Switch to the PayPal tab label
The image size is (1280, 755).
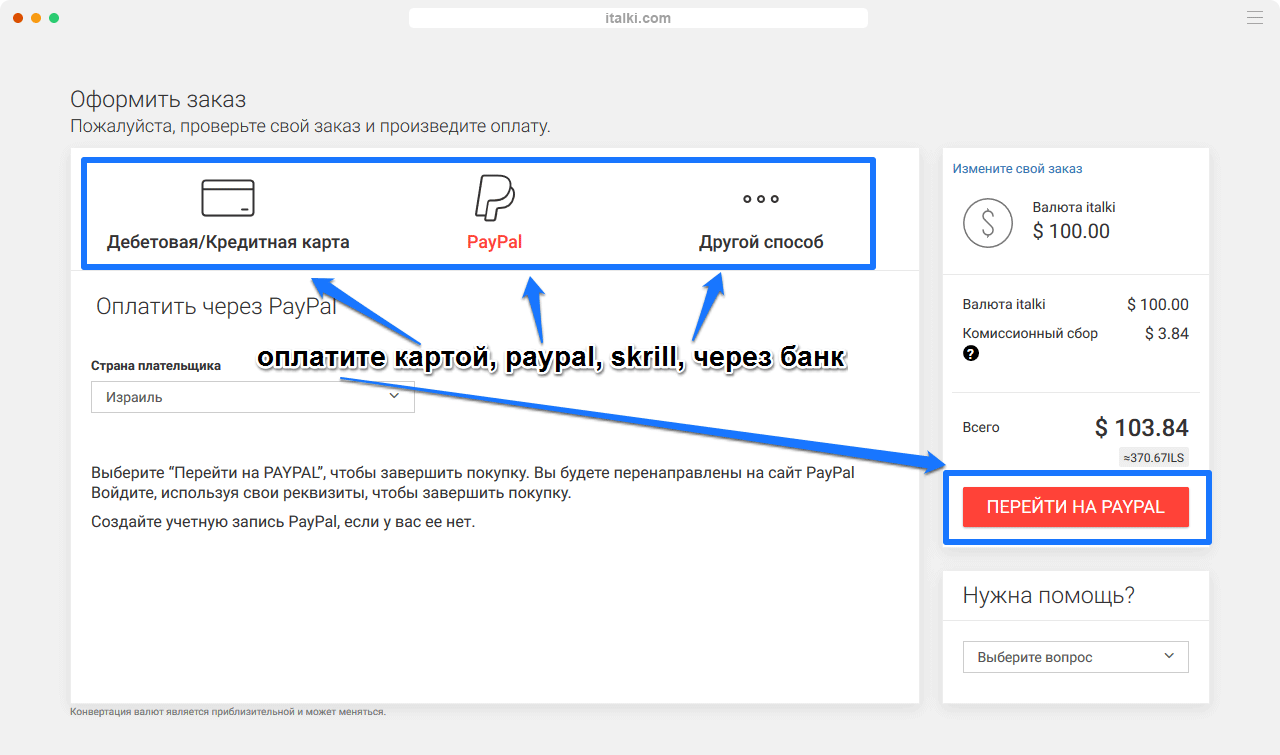pos(494,242)
